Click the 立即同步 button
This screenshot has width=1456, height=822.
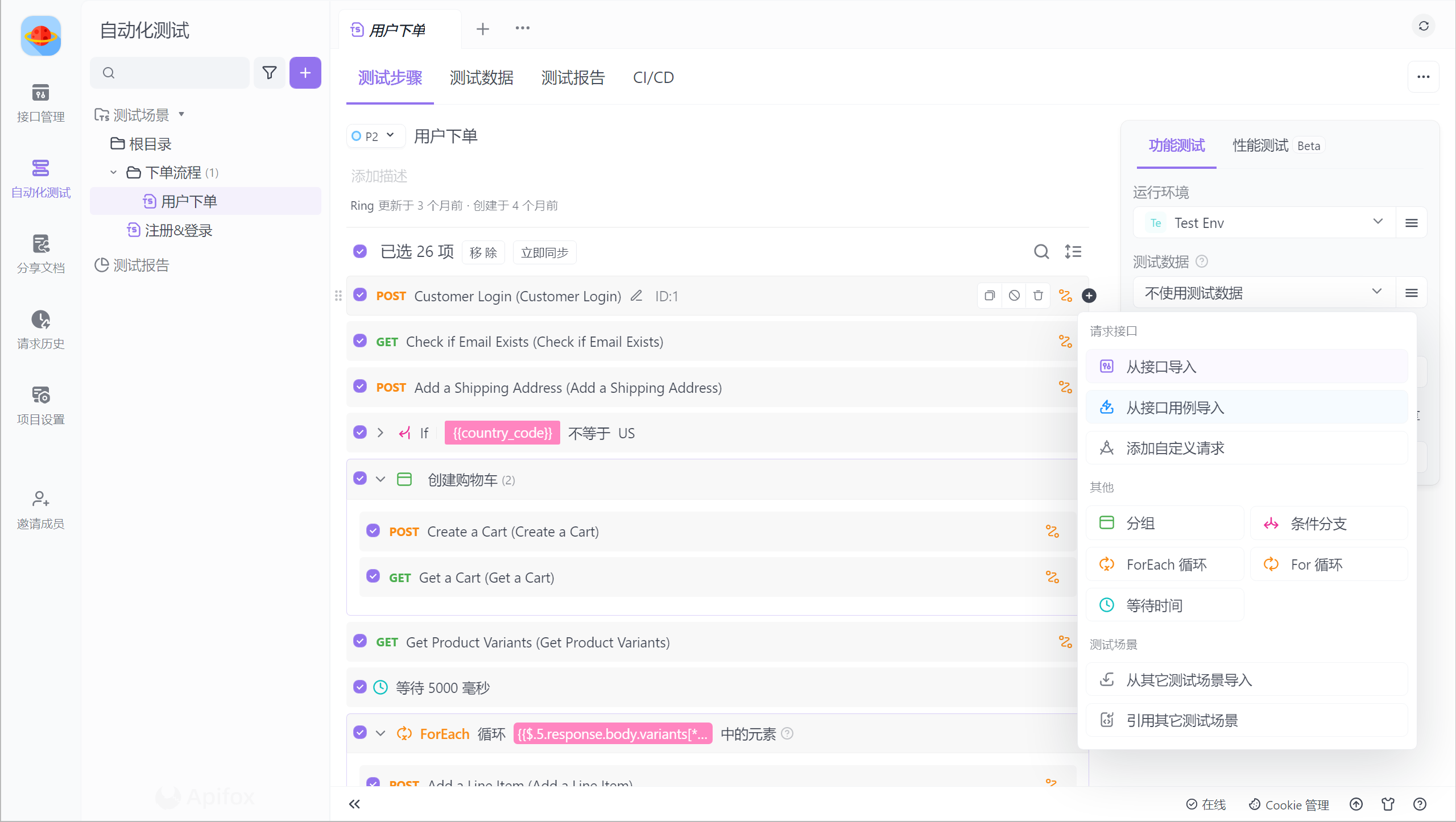[x=544, y=252]
